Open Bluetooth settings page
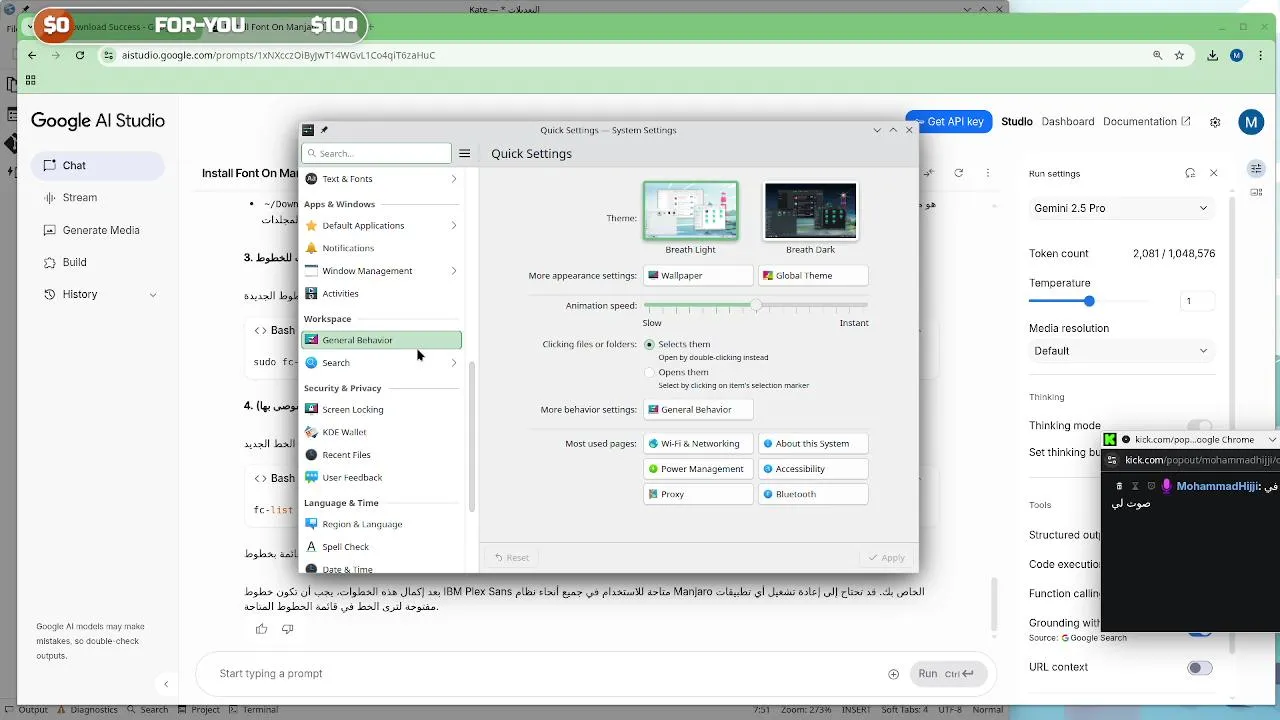The height and width of the screenshot is (720, 1280). tap(813, 494)
